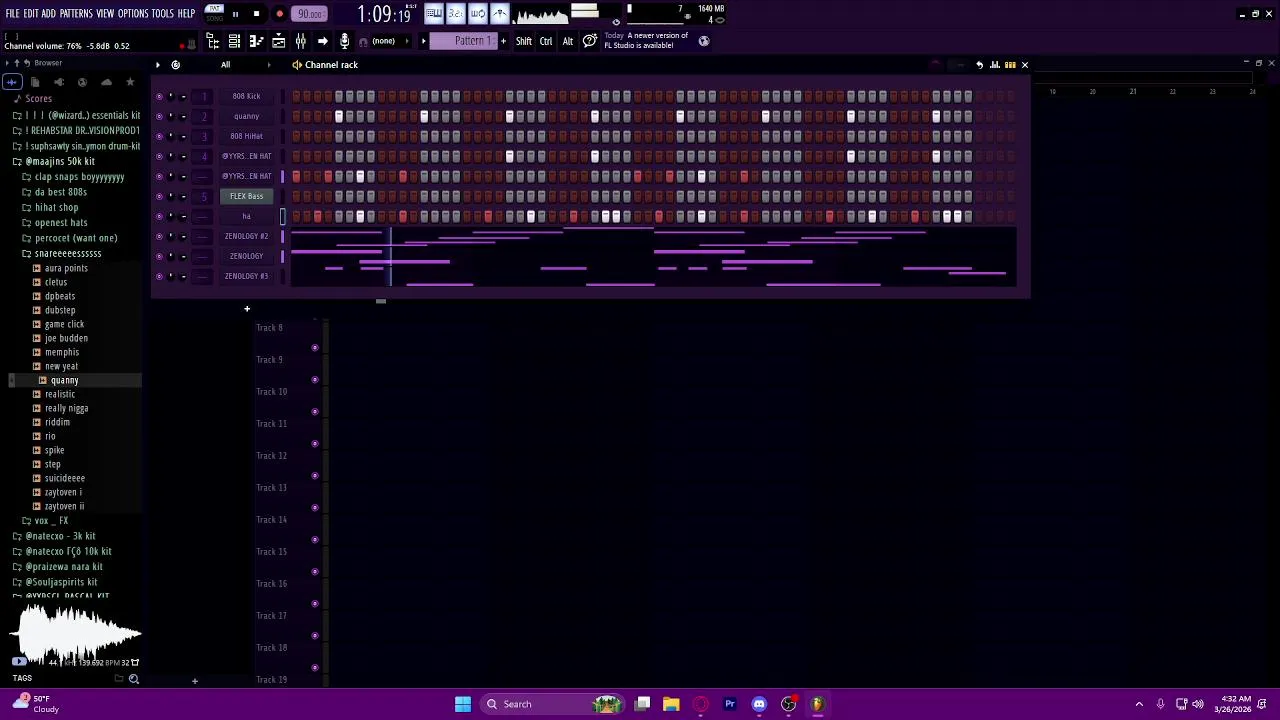Click the Task View taskbar icon
Screen dimensions: 1280x720
tap(643, 704)
